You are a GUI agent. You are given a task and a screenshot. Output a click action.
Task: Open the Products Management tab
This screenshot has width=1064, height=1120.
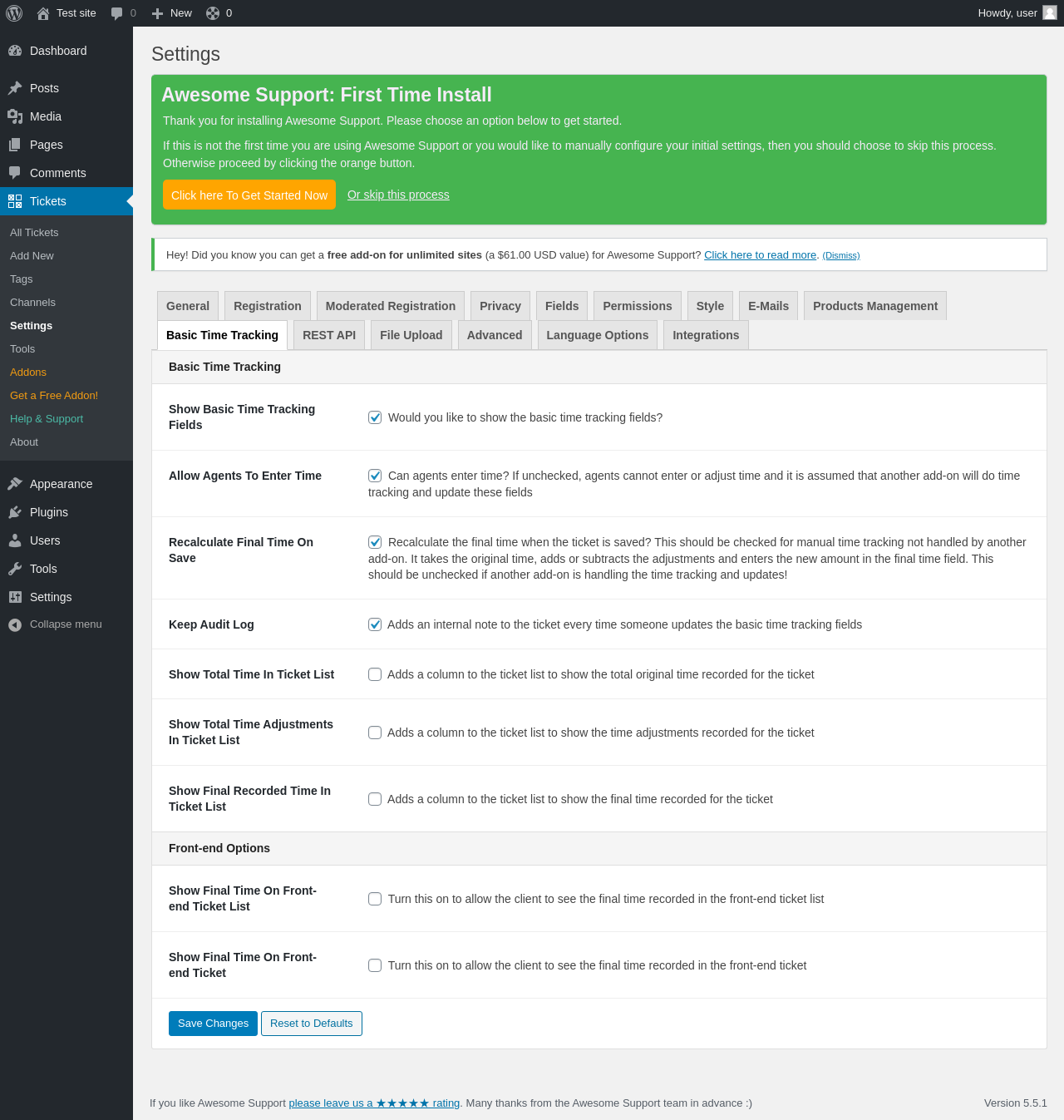tap(875, 306)
